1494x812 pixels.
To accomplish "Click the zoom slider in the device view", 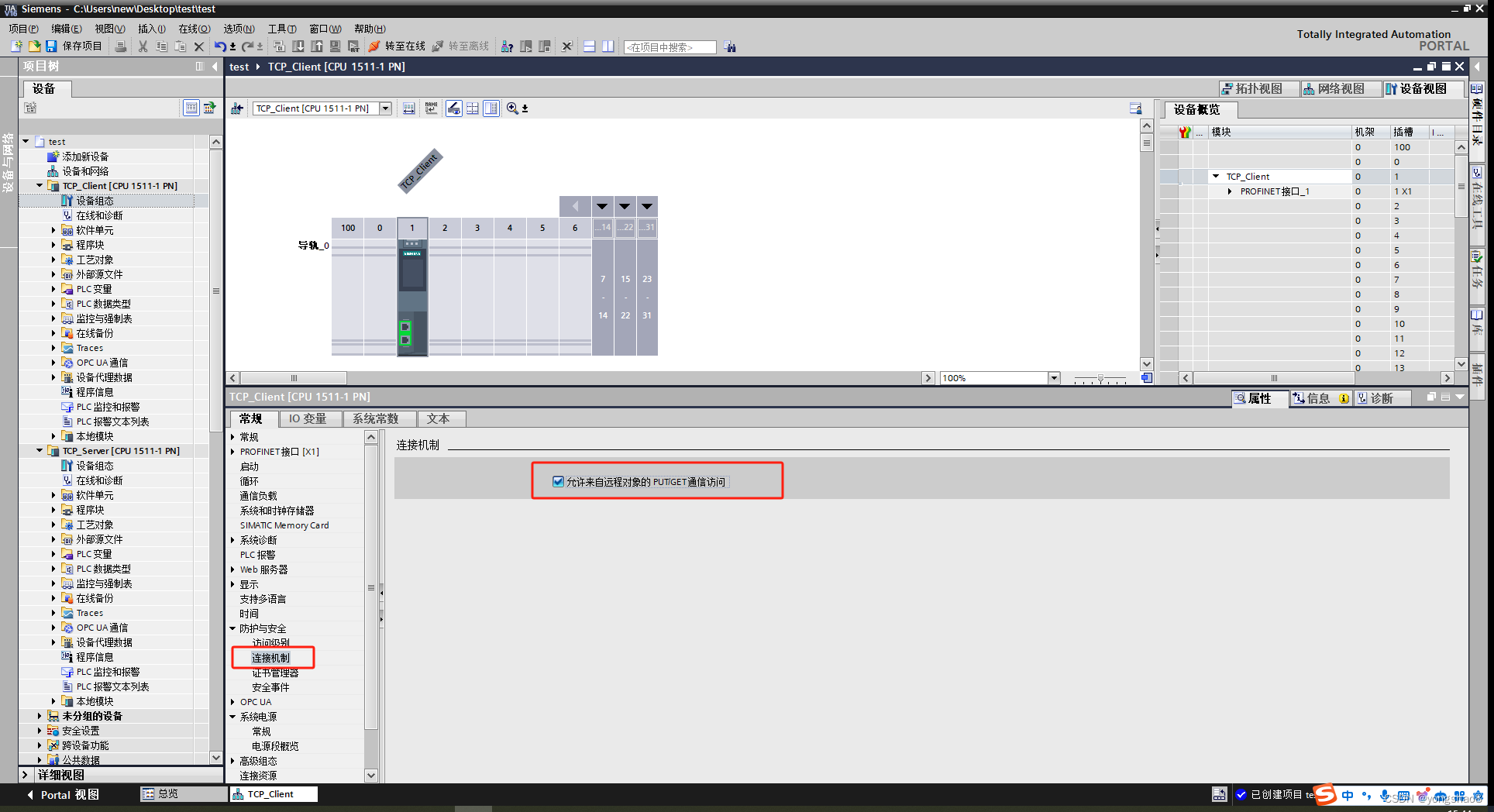I will [1100, 379].
